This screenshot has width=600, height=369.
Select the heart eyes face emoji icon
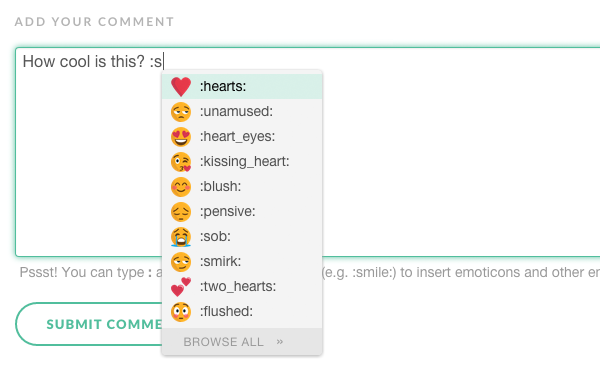point(181,137)
